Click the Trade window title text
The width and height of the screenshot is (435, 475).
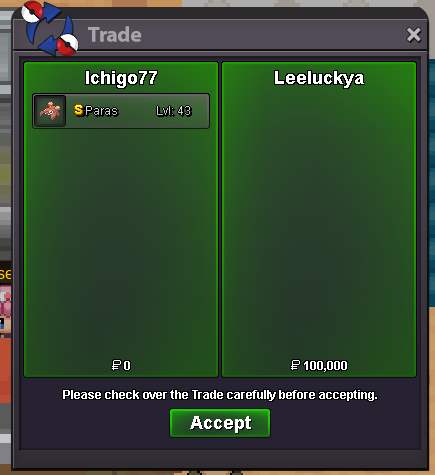click(115, 35)
